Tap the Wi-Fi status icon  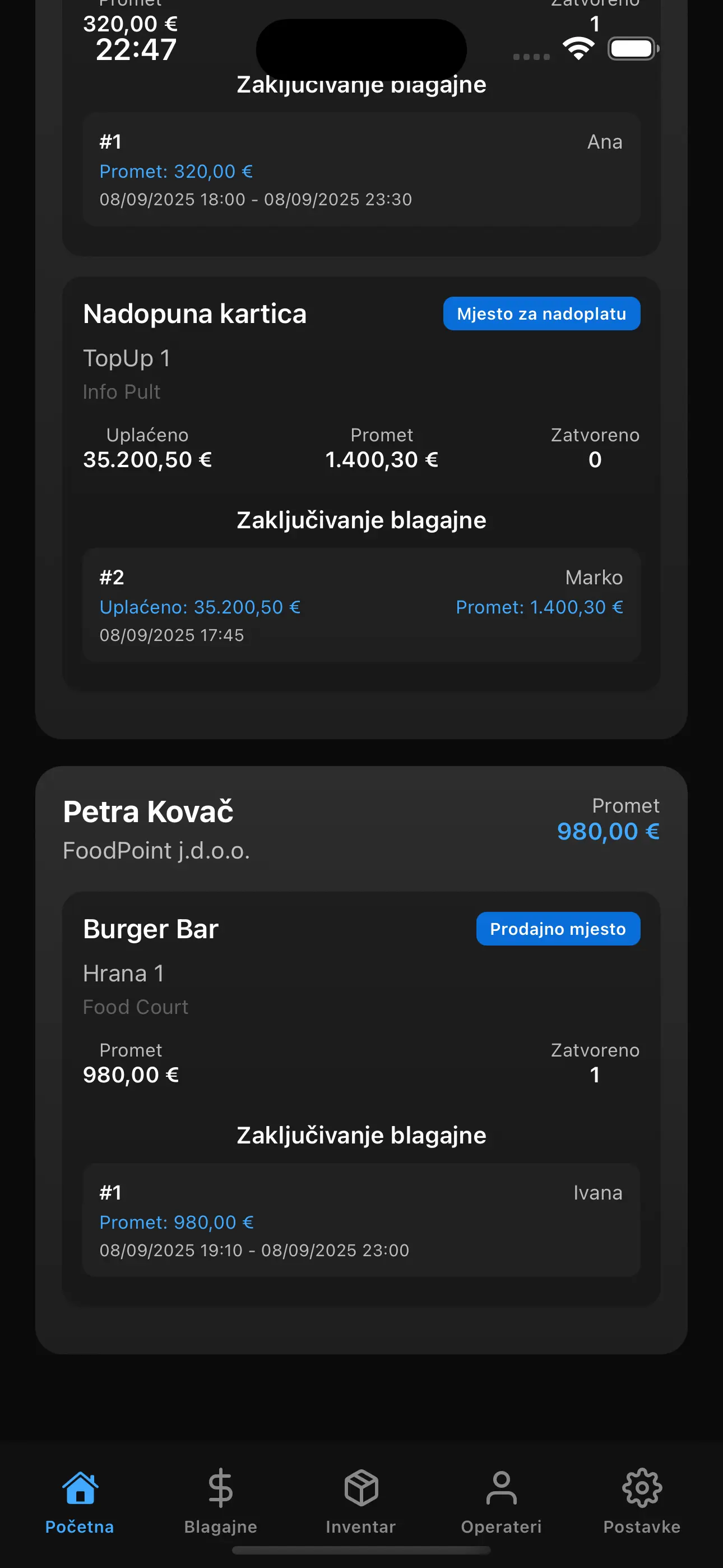click(x=578, y=49)
